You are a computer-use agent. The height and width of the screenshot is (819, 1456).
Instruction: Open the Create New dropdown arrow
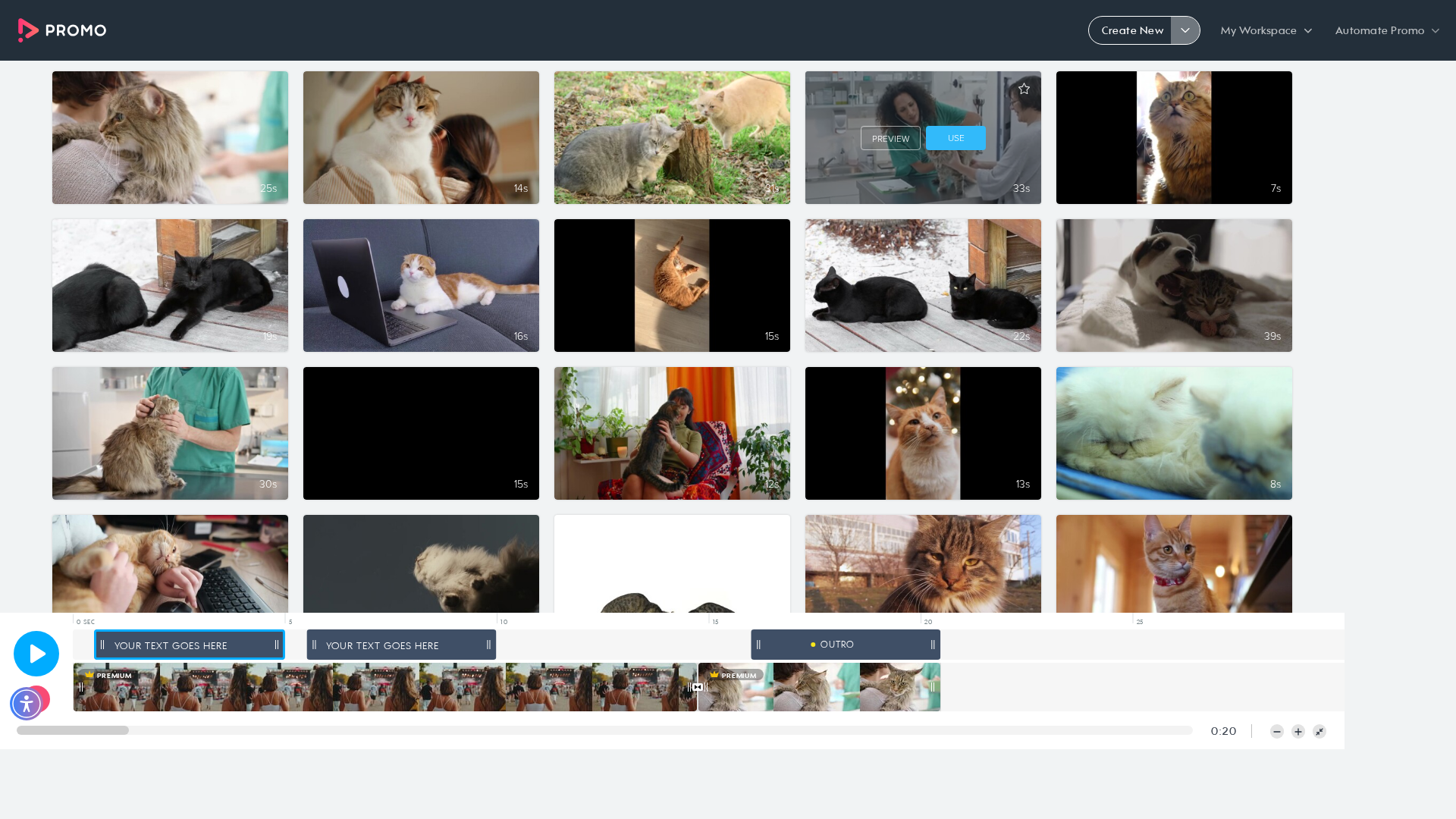coord(1185,30)
